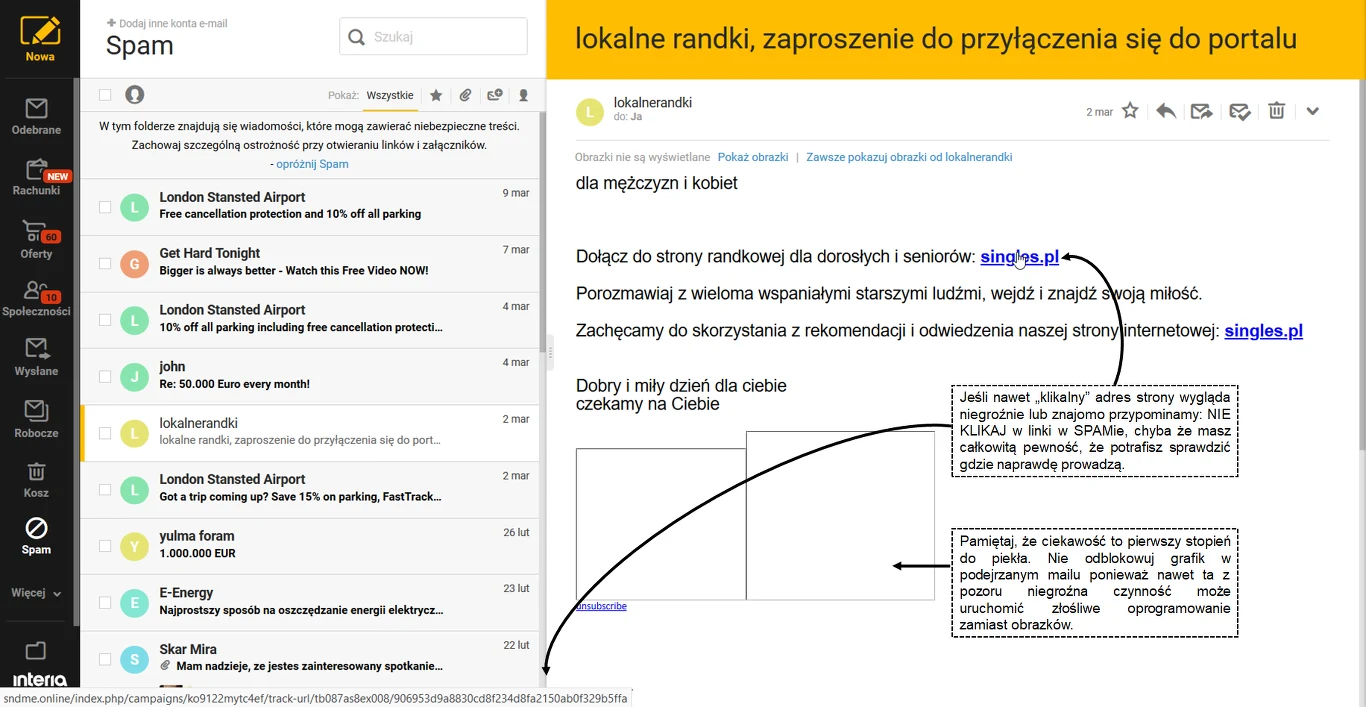Open London Stansted 'Got a trip coming up' message

click(310, 490)
